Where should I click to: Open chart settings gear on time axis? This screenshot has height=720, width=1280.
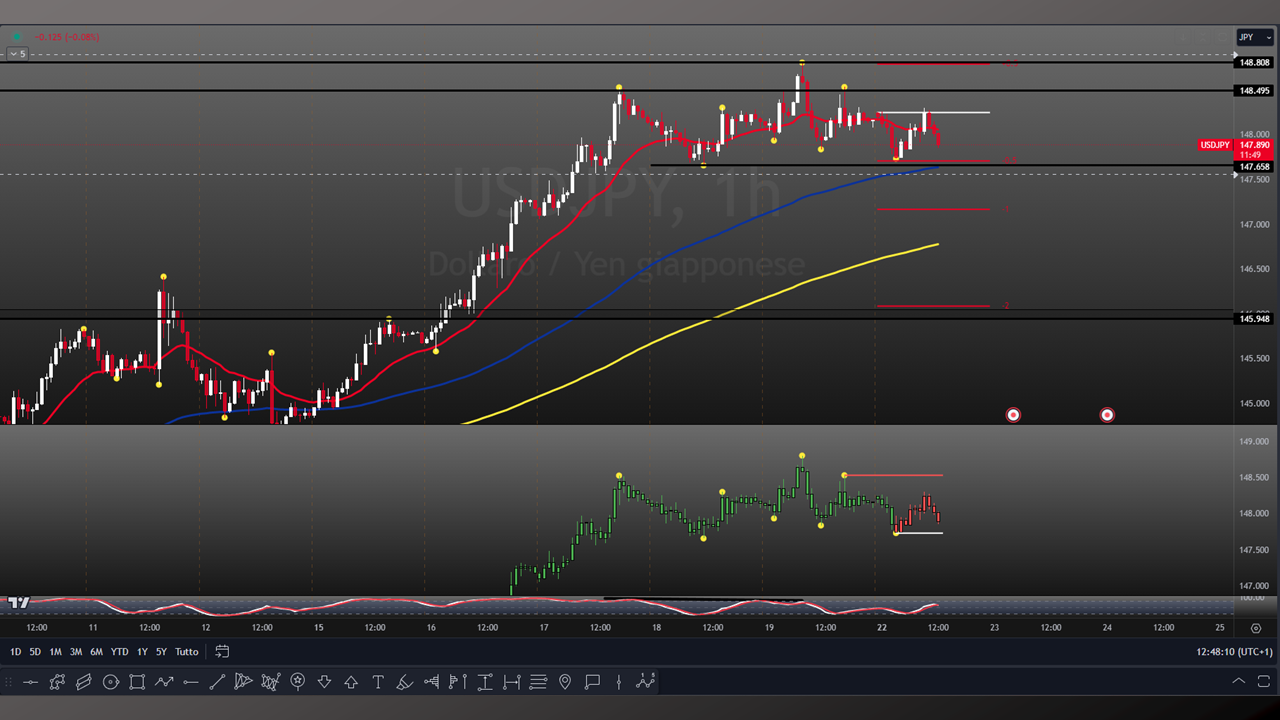coord(1256,628)
